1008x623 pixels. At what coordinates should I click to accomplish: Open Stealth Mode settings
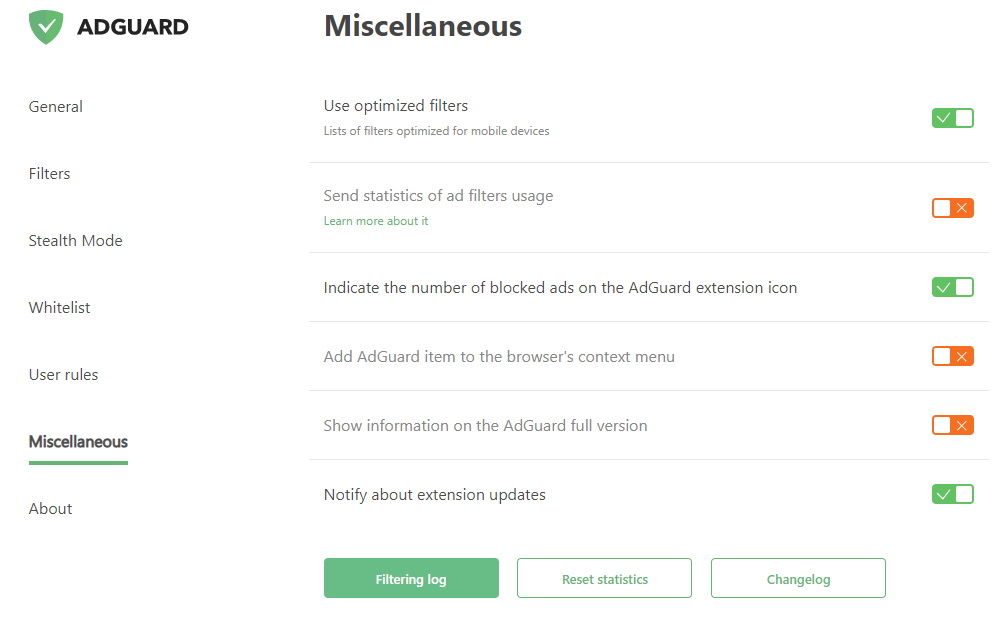tap(76, 241)
